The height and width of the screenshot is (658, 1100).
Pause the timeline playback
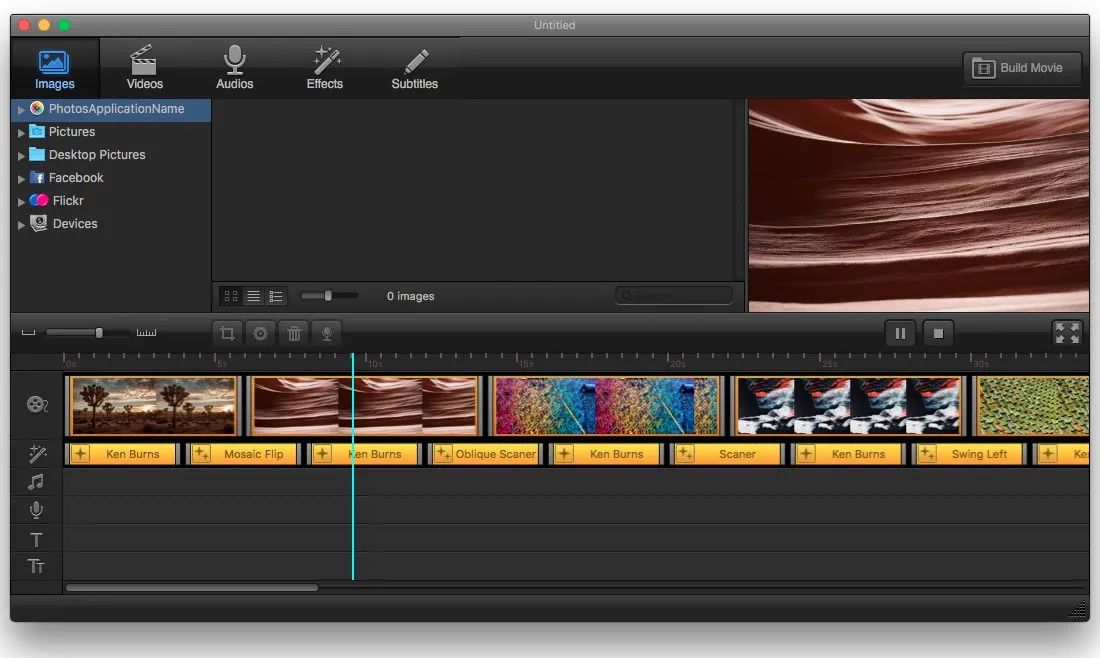click(x=900, y=333)
